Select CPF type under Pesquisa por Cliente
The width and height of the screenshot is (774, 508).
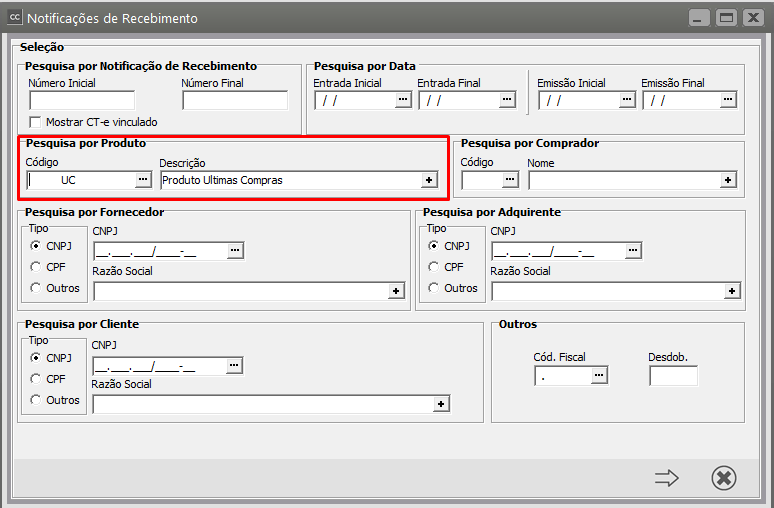point(37,379)
